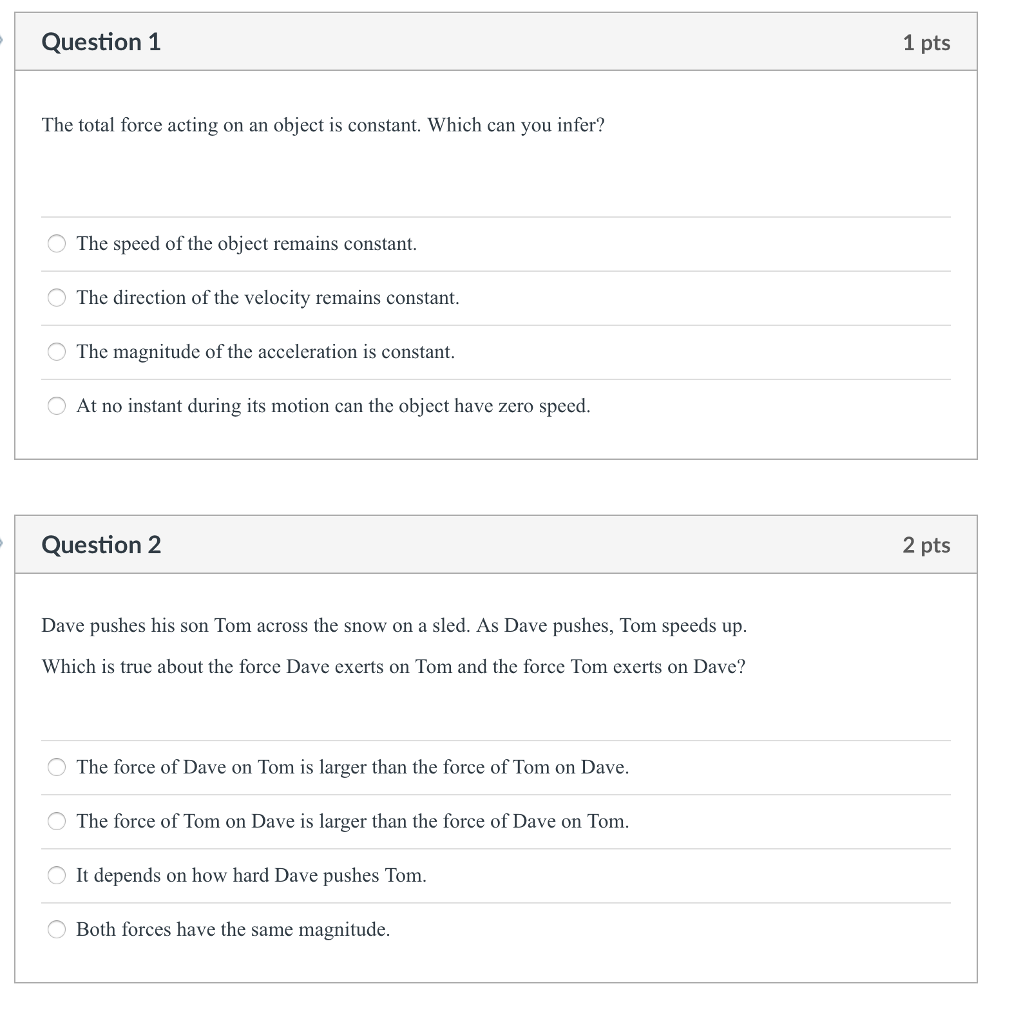The height and width of the screenshot is (1024, 1023).
Task: Click the 2 pts label
Action: (926, 545)
